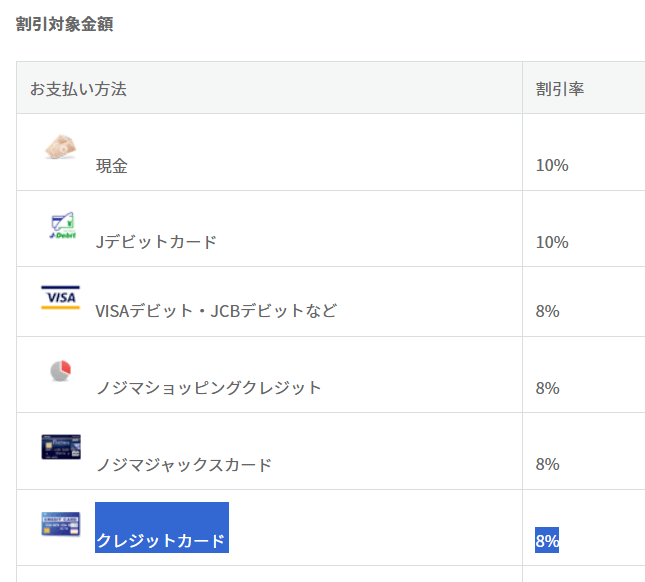Click the 8% rate for VISAデビット row
The image size is (645, 582).
548,311
